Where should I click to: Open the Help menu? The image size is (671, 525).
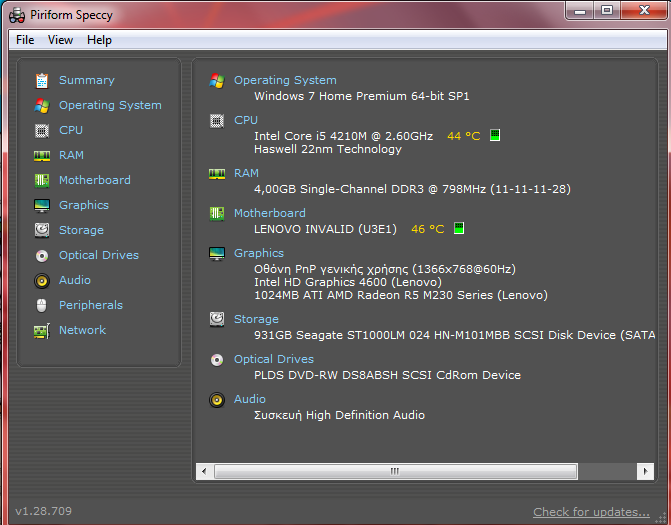click(99, 40)
